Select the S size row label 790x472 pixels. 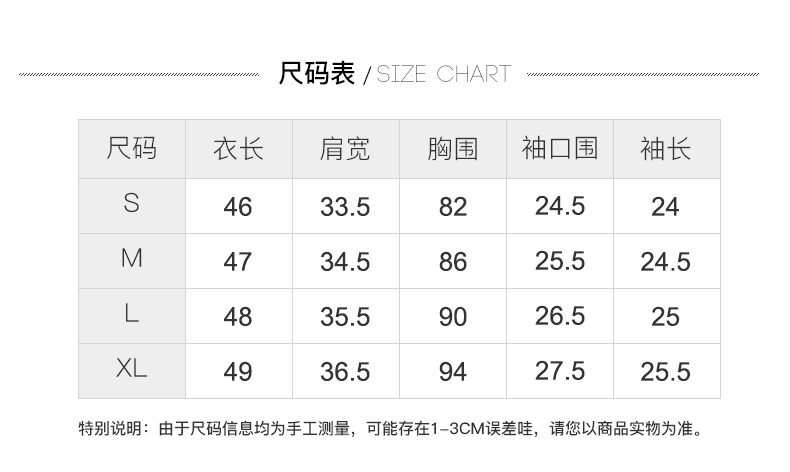[x=132, y=204]
